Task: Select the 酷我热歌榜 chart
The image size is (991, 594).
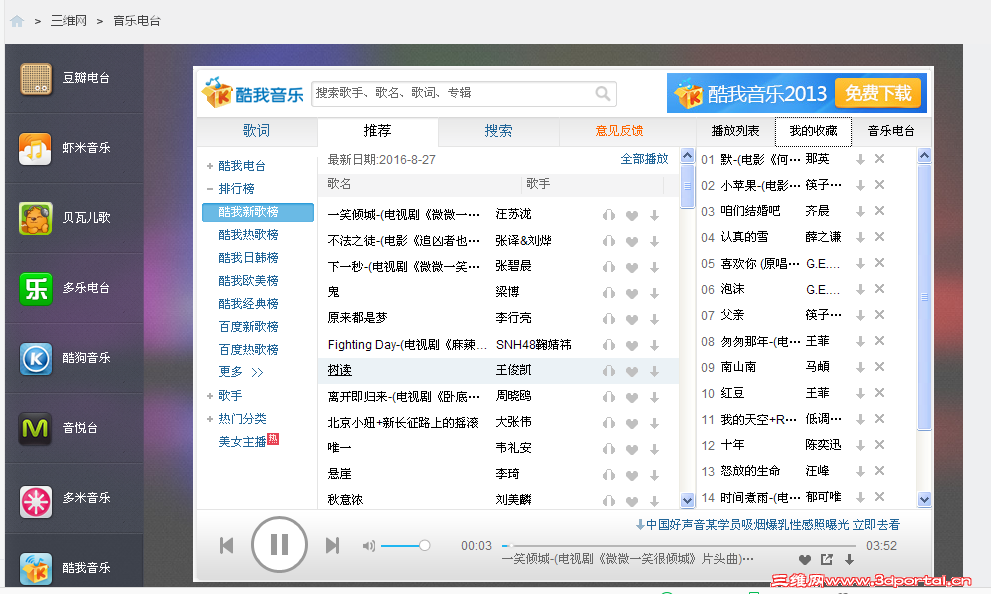Action: tap(248, 234)
